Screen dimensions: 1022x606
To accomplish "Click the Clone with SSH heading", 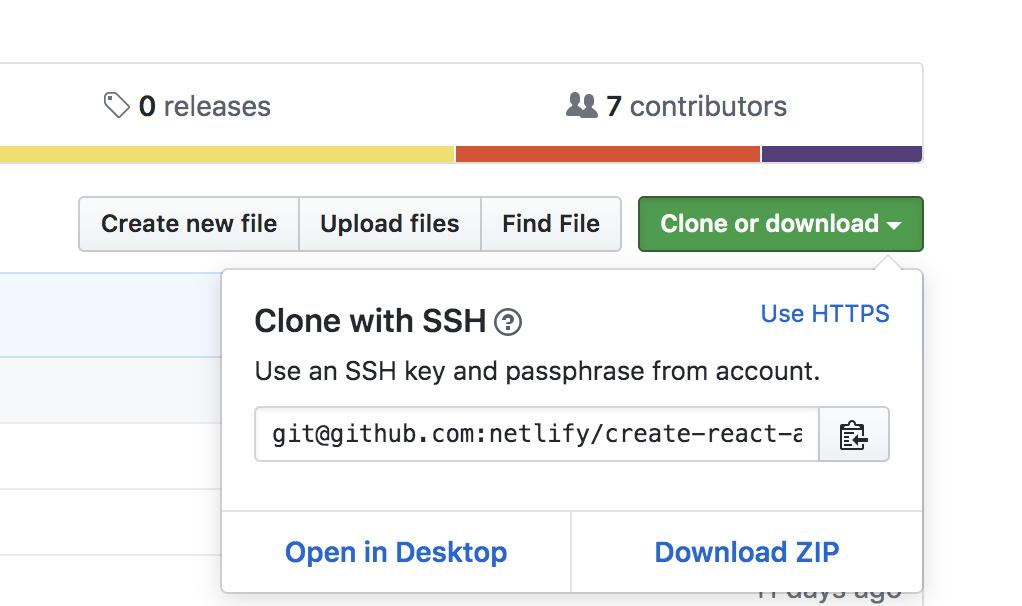I will pos(370,322).
